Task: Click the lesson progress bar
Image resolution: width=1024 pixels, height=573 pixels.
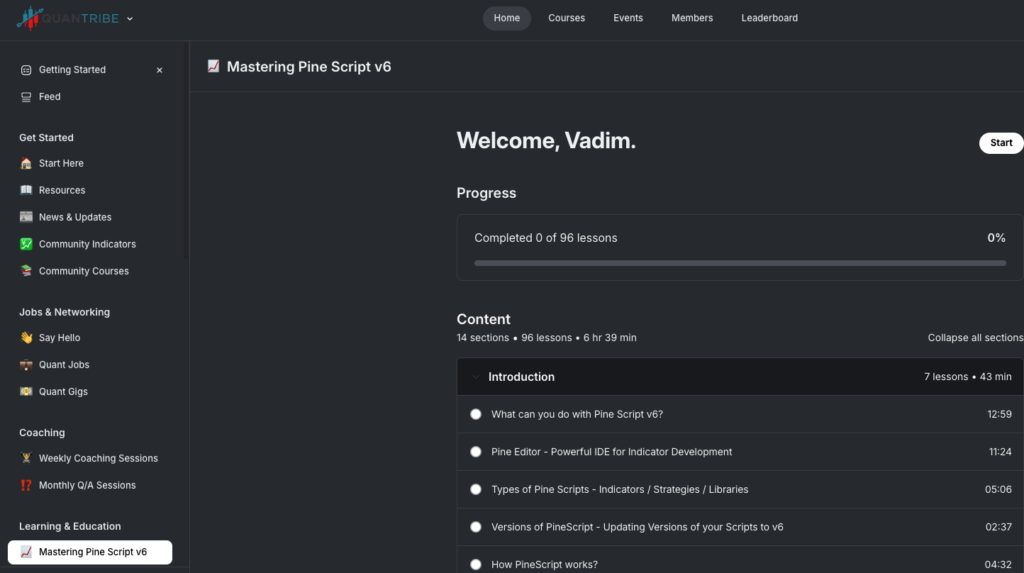Action: point(740,263)
